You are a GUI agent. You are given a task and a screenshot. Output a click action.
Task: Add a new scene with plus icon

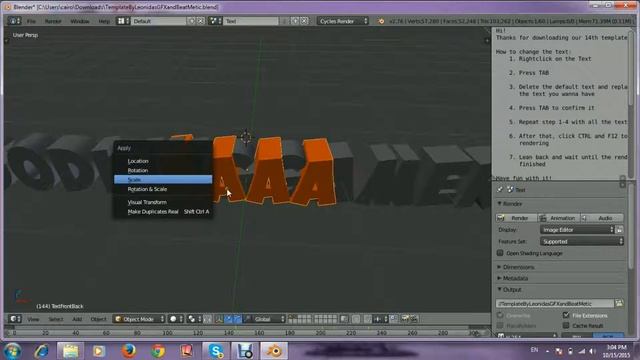[x=295, y=21]
